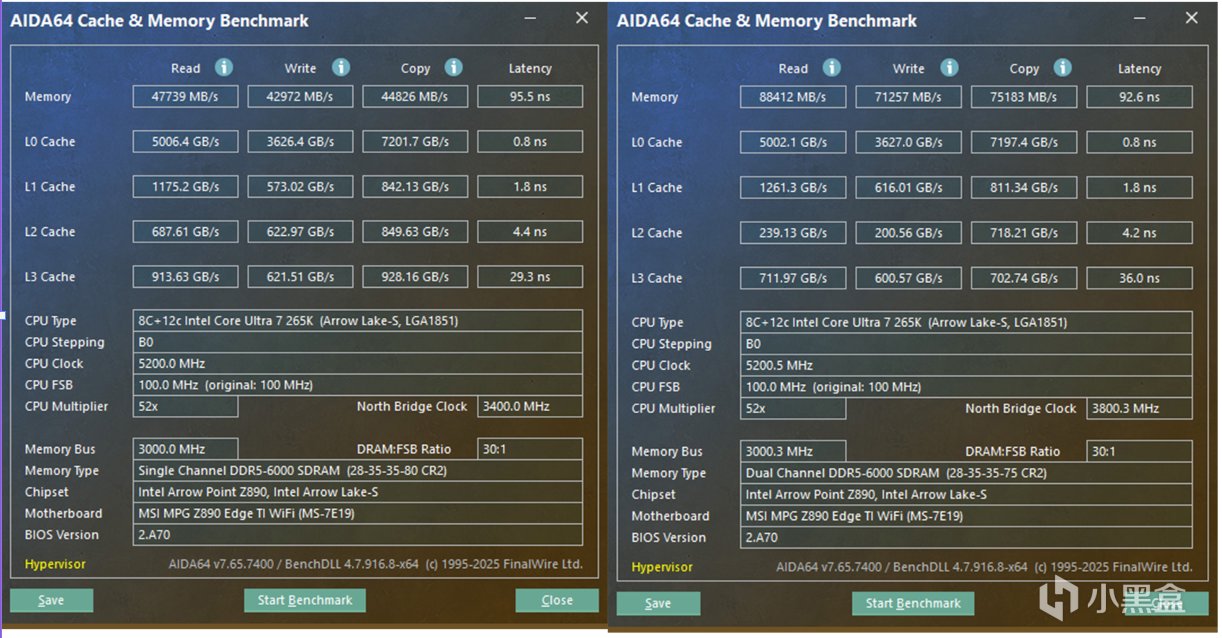Click L0 Cache read 5006.4 GB/s
Screen dimensions: 1222x638
pyautogui.click(x=186, y=141)
